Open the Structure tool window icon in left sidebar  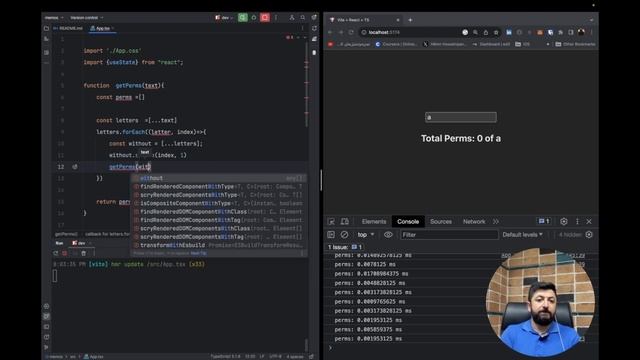pos(46,53)
